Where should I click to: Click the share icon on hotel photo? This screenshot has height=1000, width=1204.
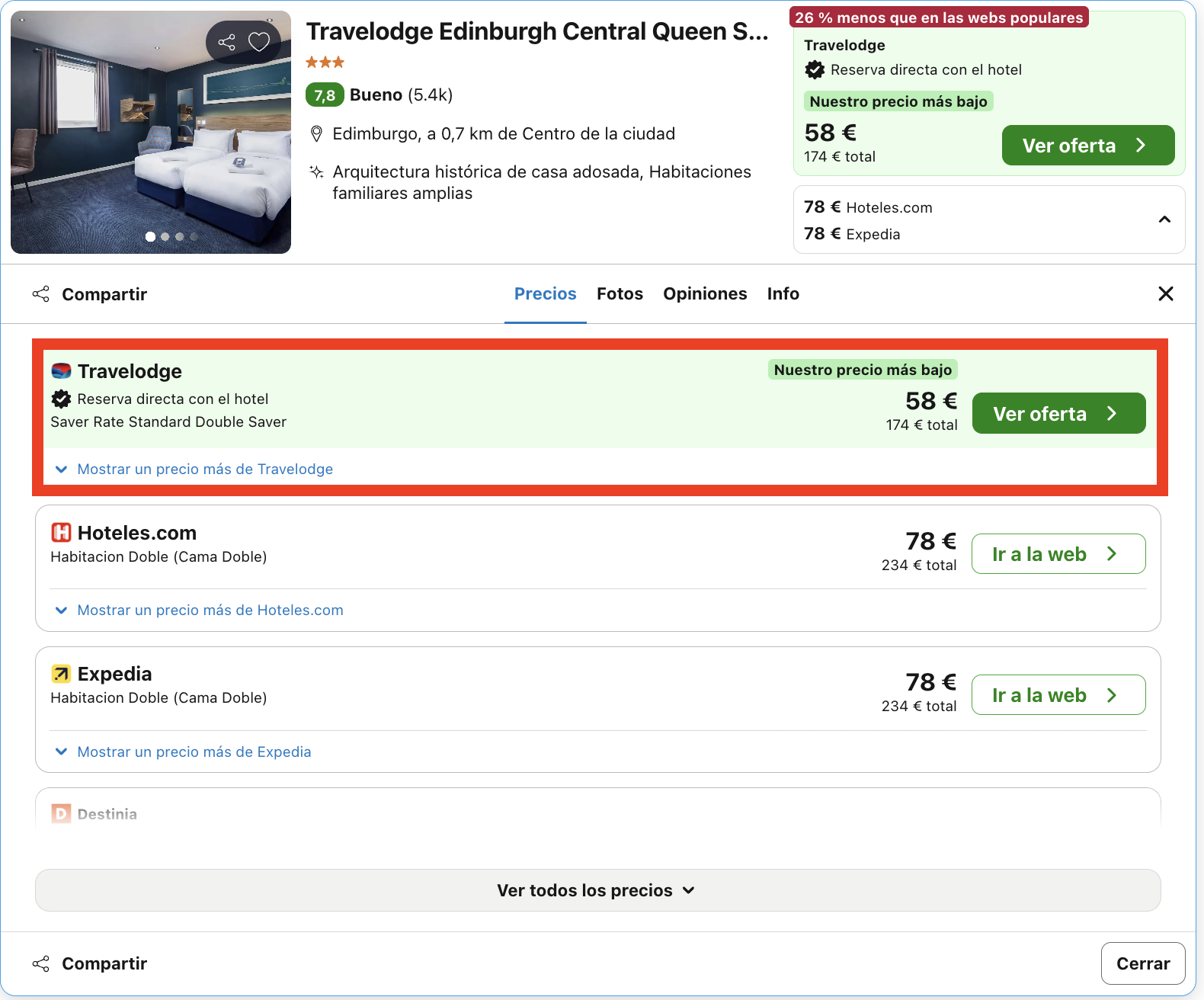(227, 42)
